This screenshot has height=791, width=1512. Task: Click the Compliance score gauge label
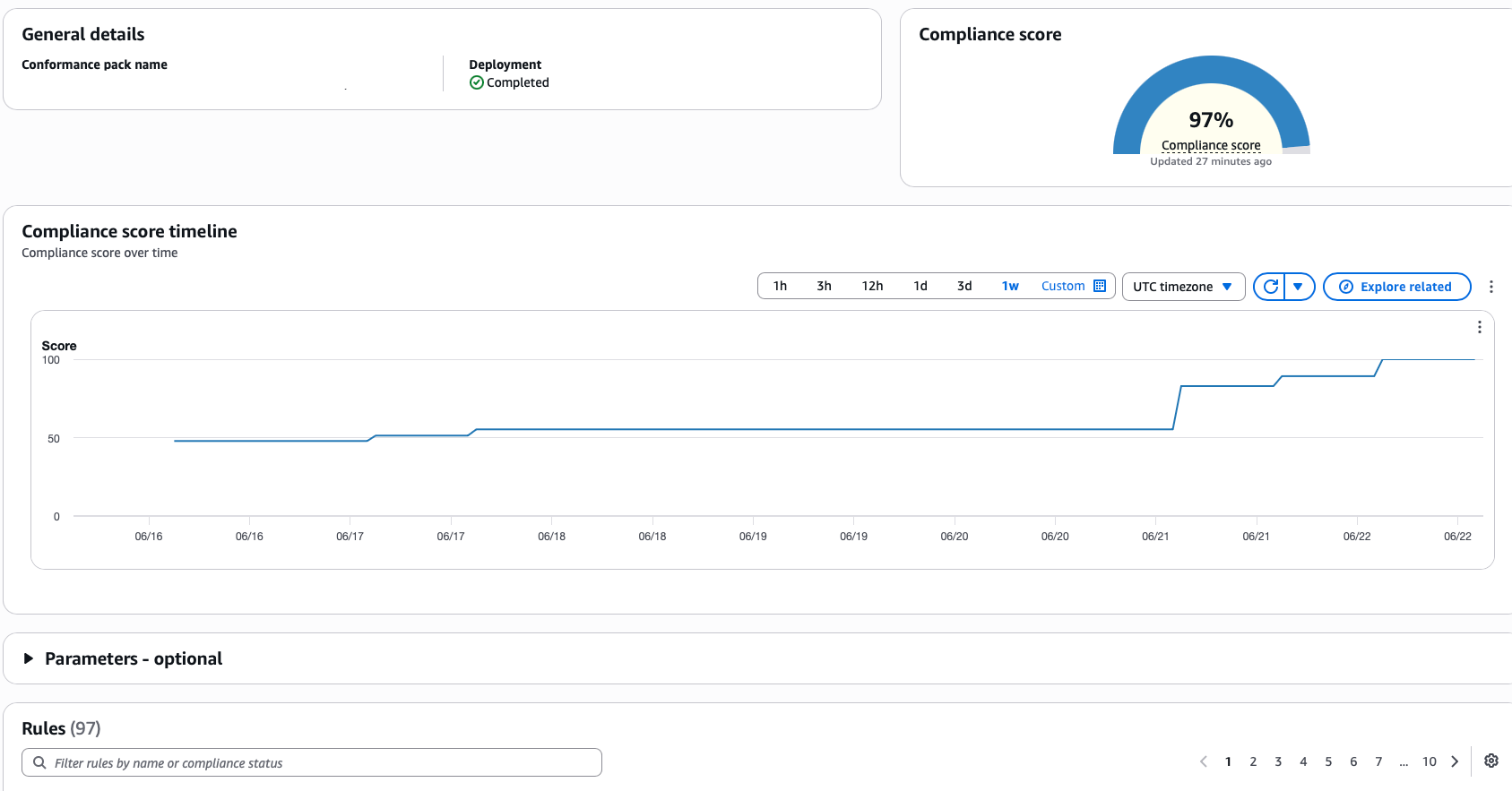pos(1211,145)
